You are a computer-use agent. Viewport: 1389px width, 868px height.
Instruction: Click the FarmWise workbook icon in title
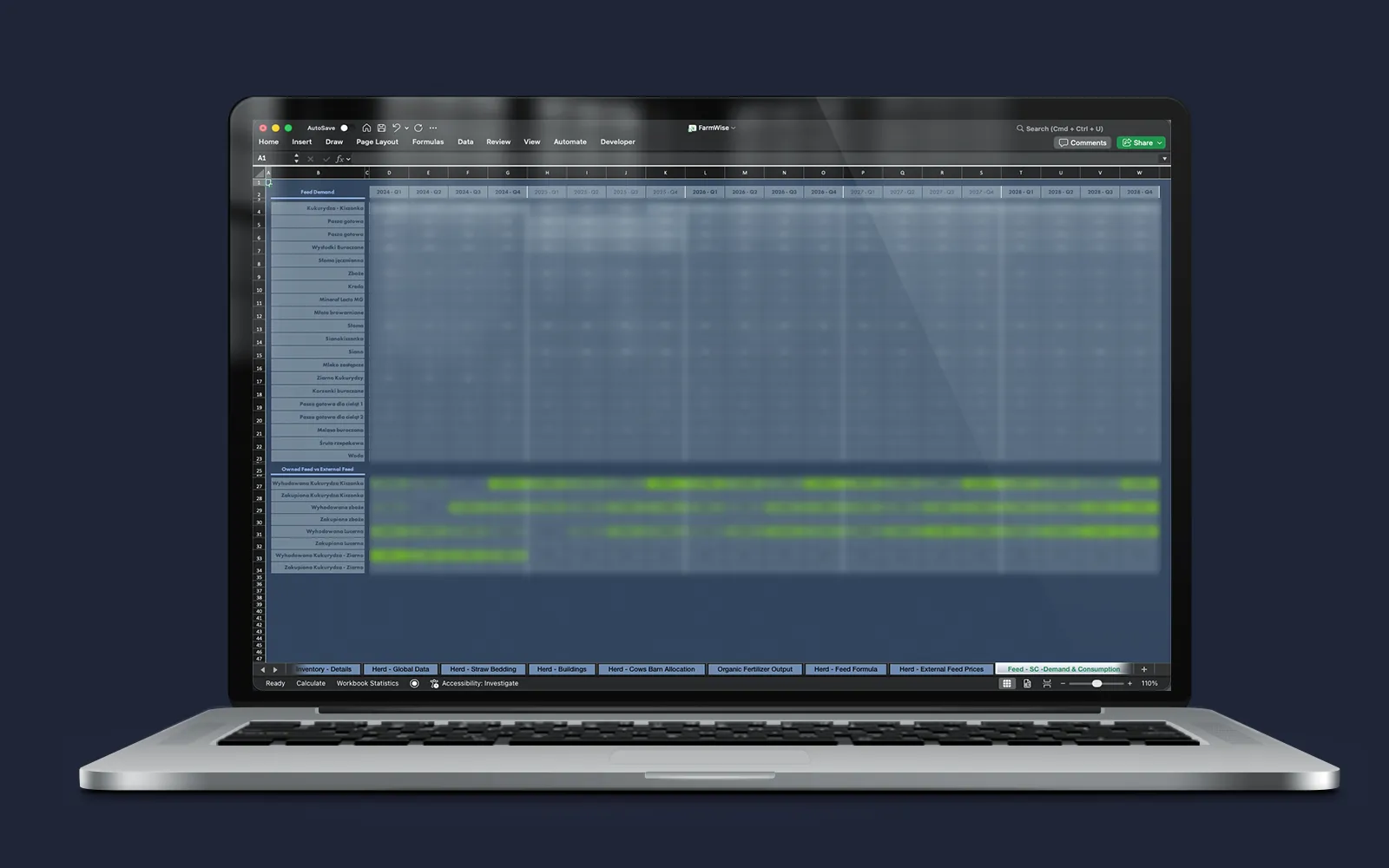pyautogui.click(x=692, y=128)
